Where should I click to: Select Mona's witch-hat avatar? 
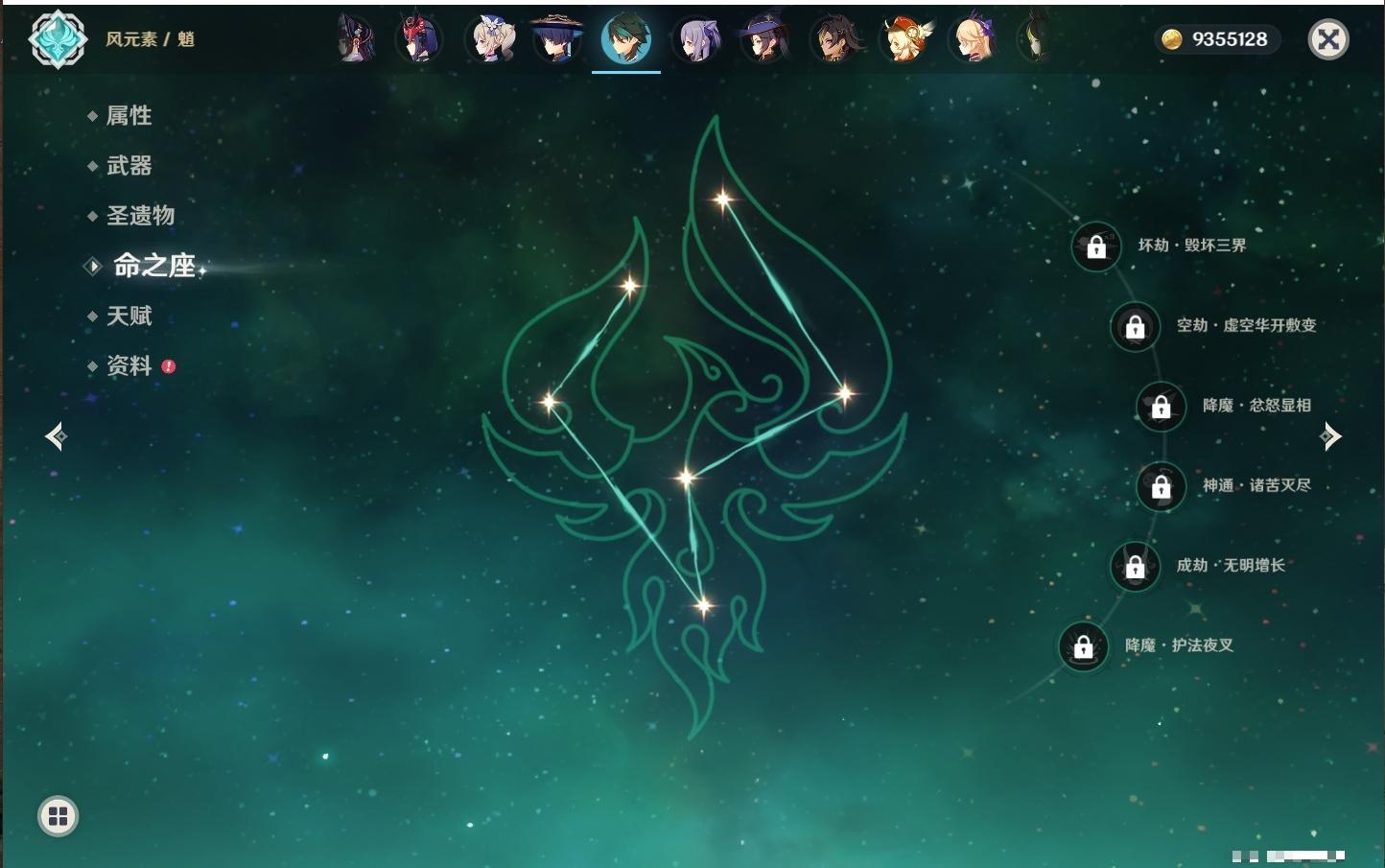click(765, 39)
